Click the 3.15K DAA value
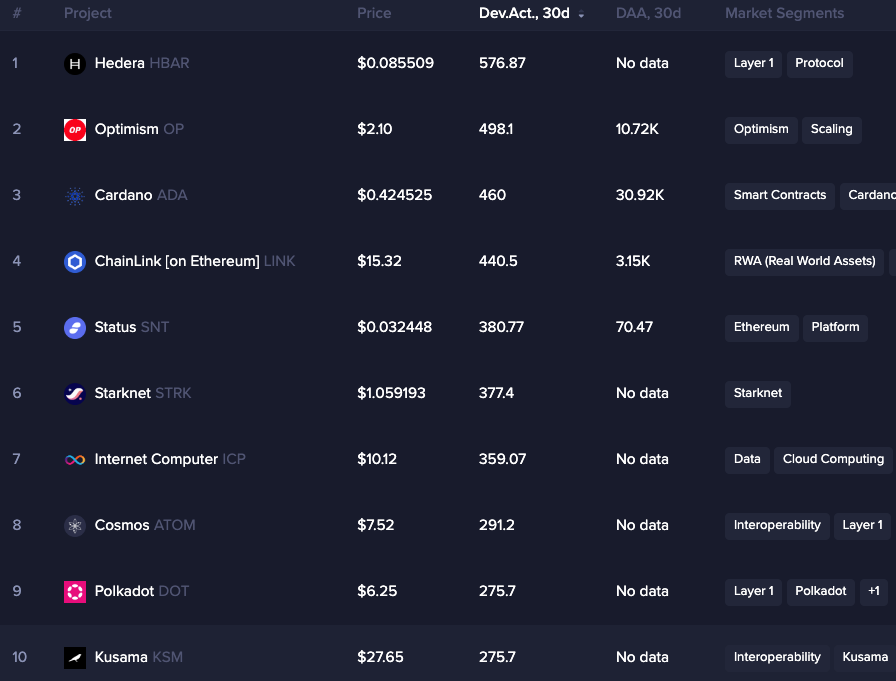 click(x=633, y=261)
